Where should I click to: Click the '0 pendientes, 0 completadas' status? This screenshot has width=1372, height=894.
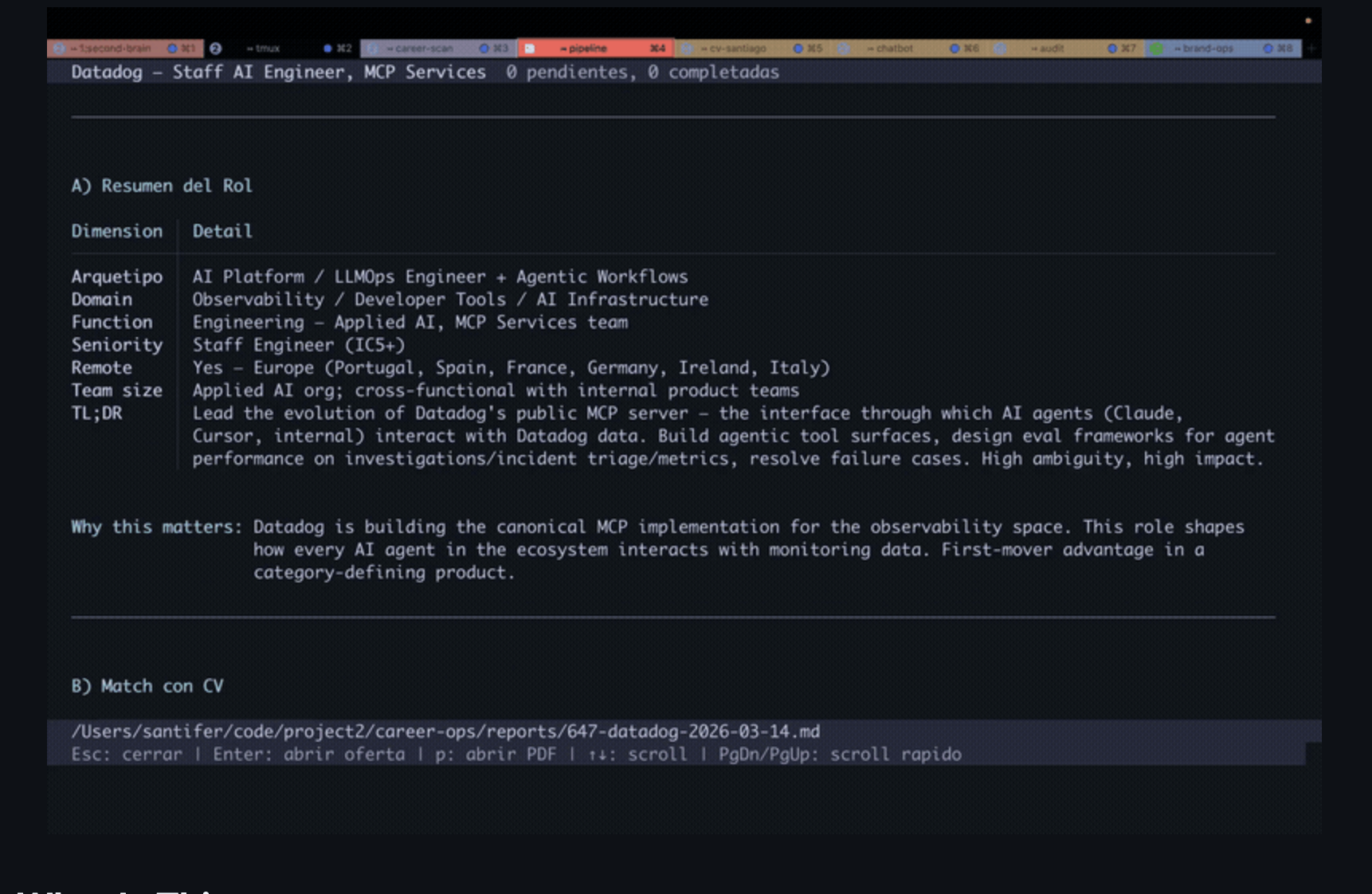[x=642, y=73]
